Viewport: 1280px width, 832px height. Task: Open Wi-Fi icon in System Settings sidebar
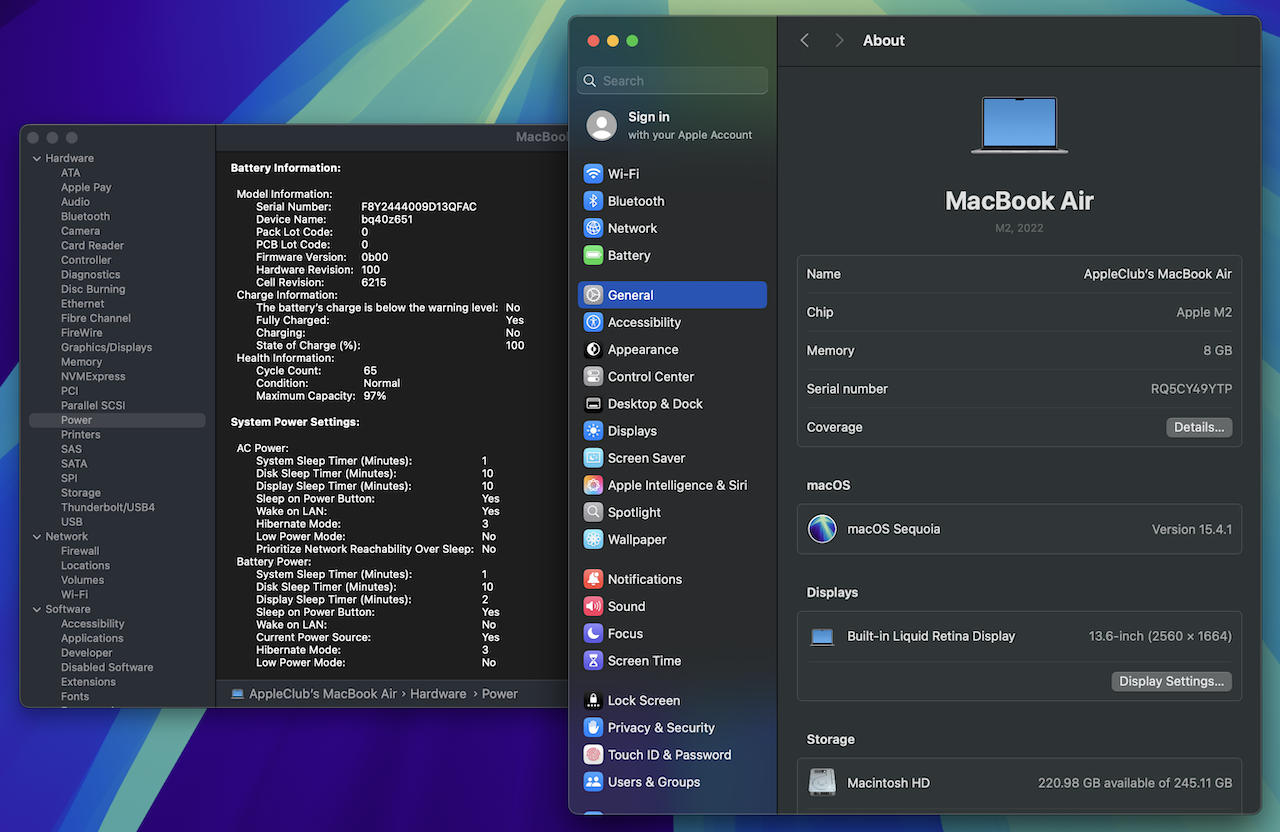click(593, 174)
